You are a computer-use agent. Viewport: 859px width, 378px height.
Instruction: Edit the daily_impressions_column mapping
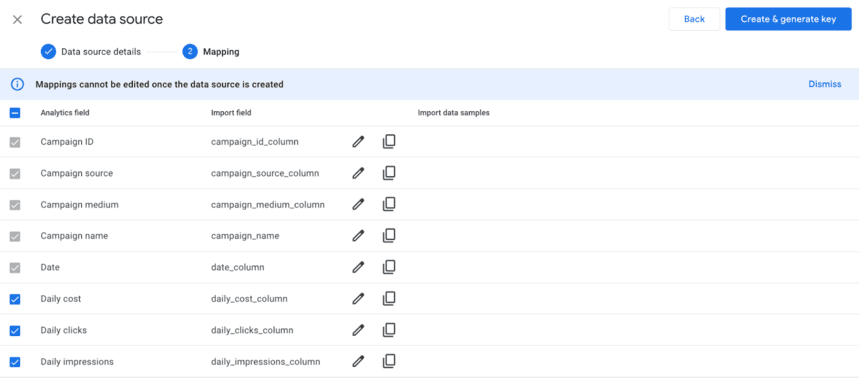[x=358, y=362]
